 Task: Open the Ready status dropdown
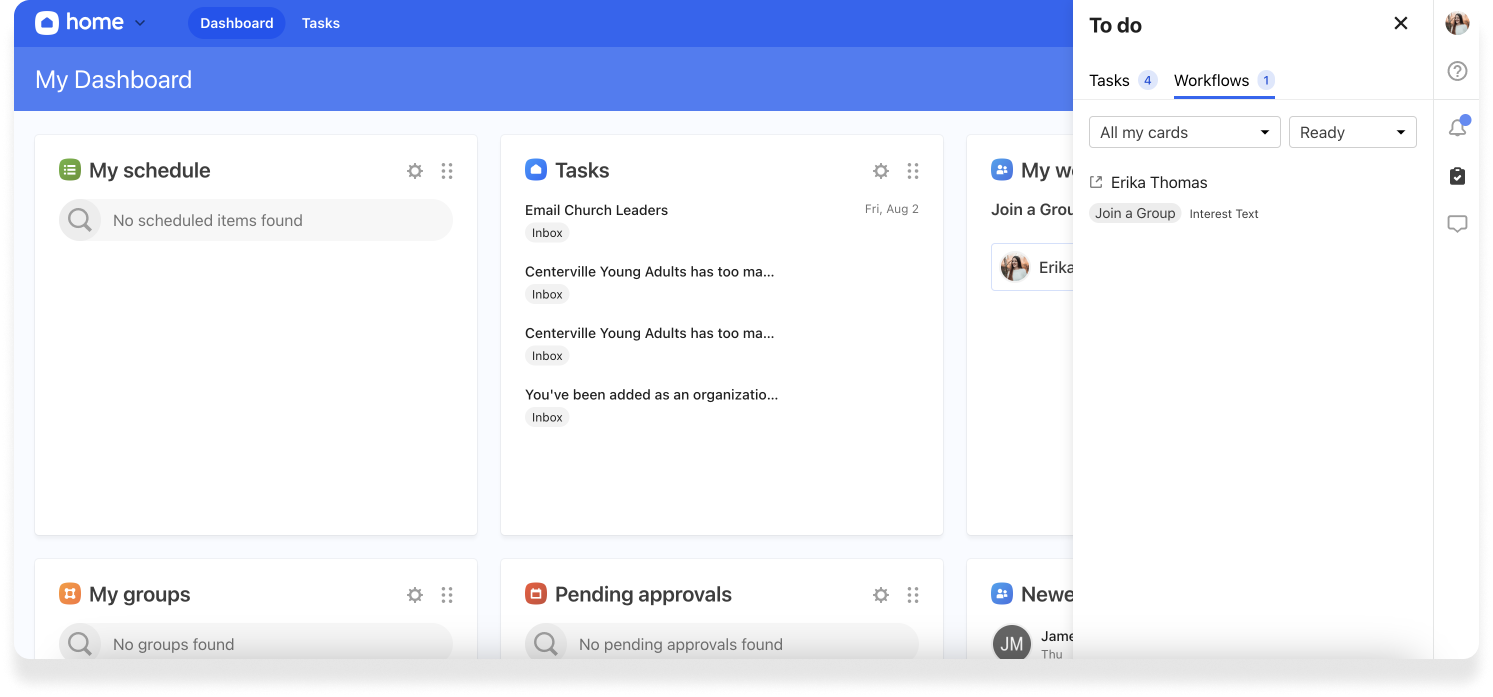pos(1352,132)
